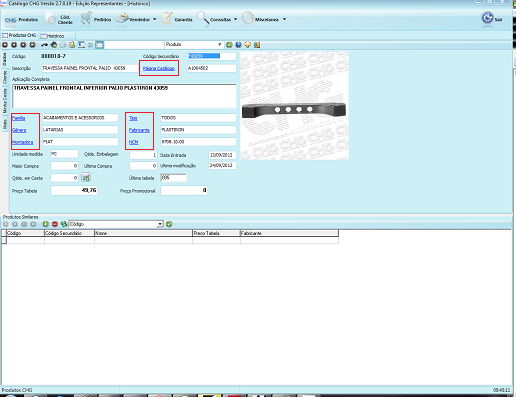Image resolution: width=516 pixels, height=397 pixels.
Task: Select the Produtos CHG tab
Action: tap(19, 35)
